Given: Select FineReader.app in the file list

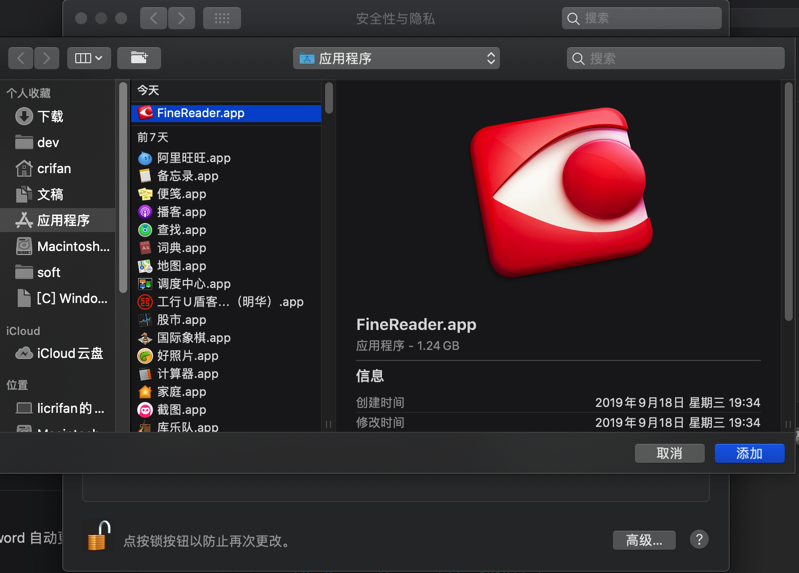Looking at the screenshot, I should pos(226,113).
